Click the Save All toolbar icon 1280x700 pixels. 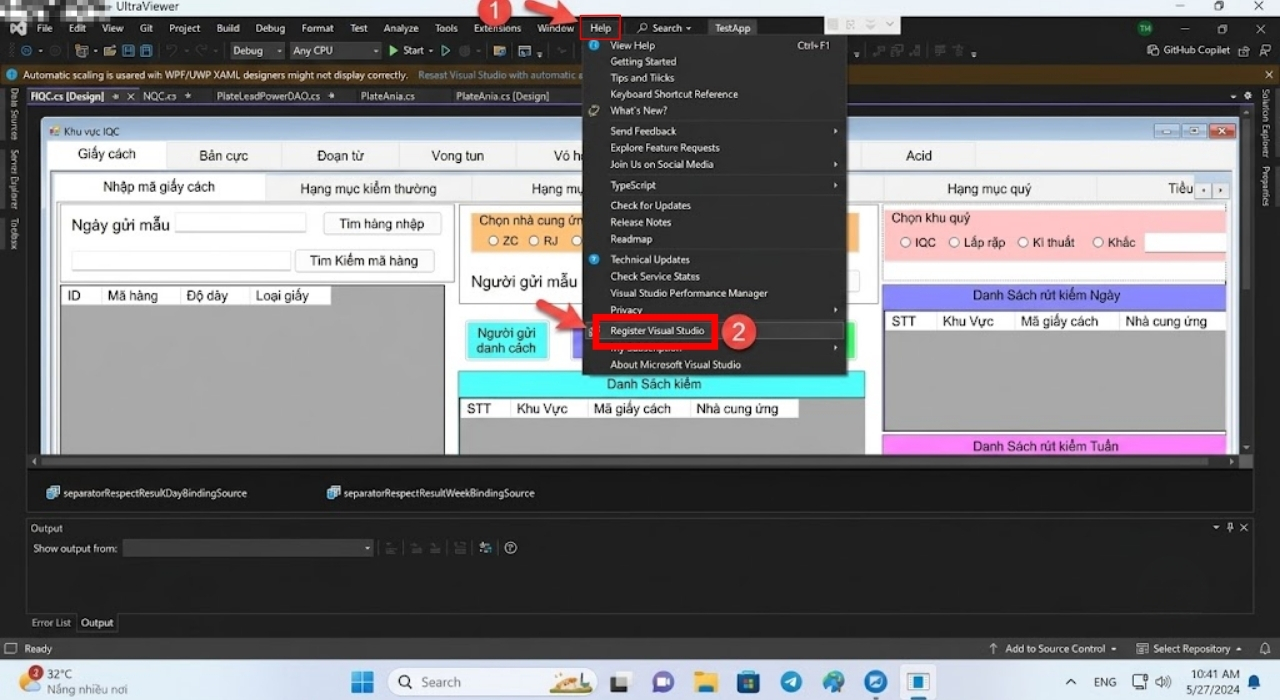(146, 51)
